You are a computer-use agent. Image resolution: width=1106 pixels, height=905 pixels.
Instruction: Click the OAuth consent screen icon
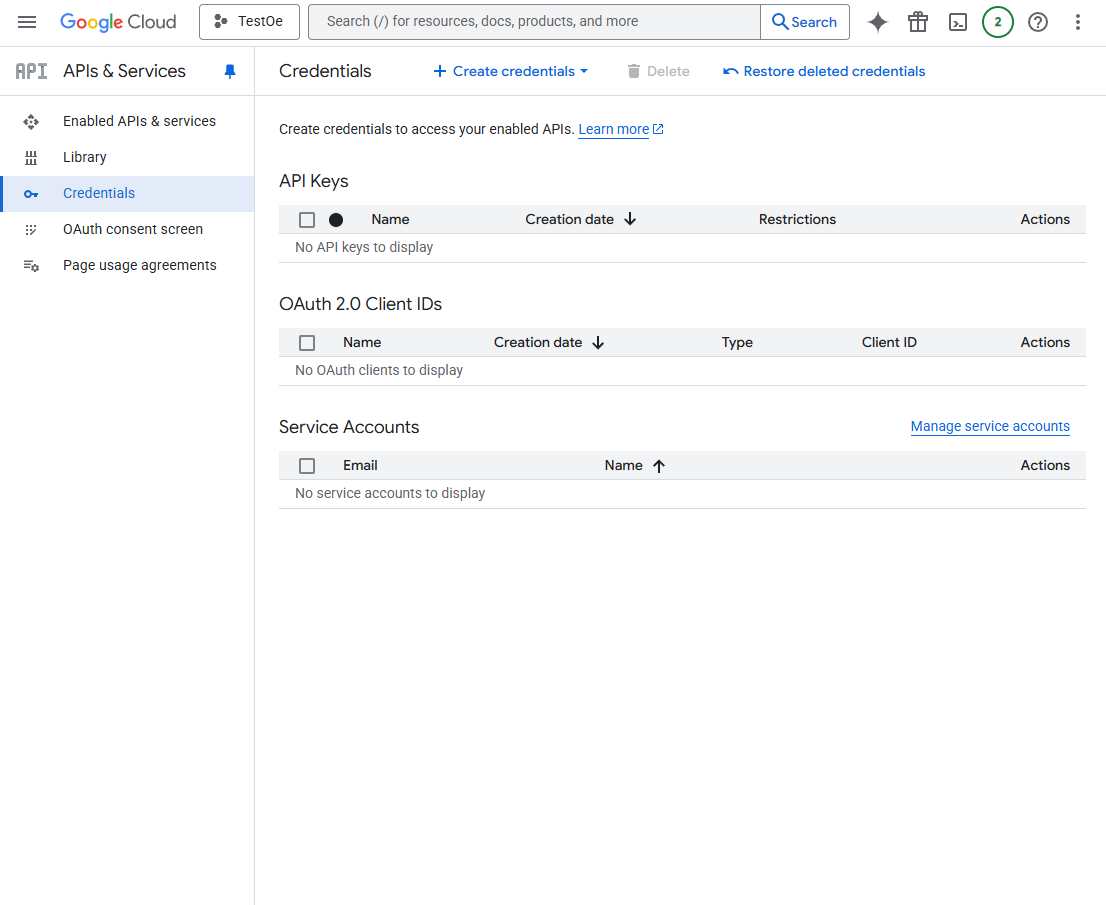click(31, 230)
